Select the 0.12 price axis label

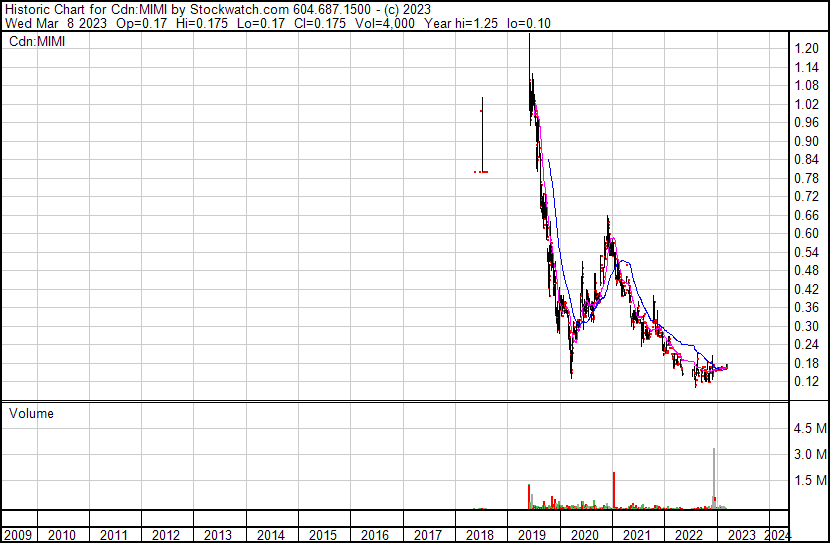click(x=806, y=382)
